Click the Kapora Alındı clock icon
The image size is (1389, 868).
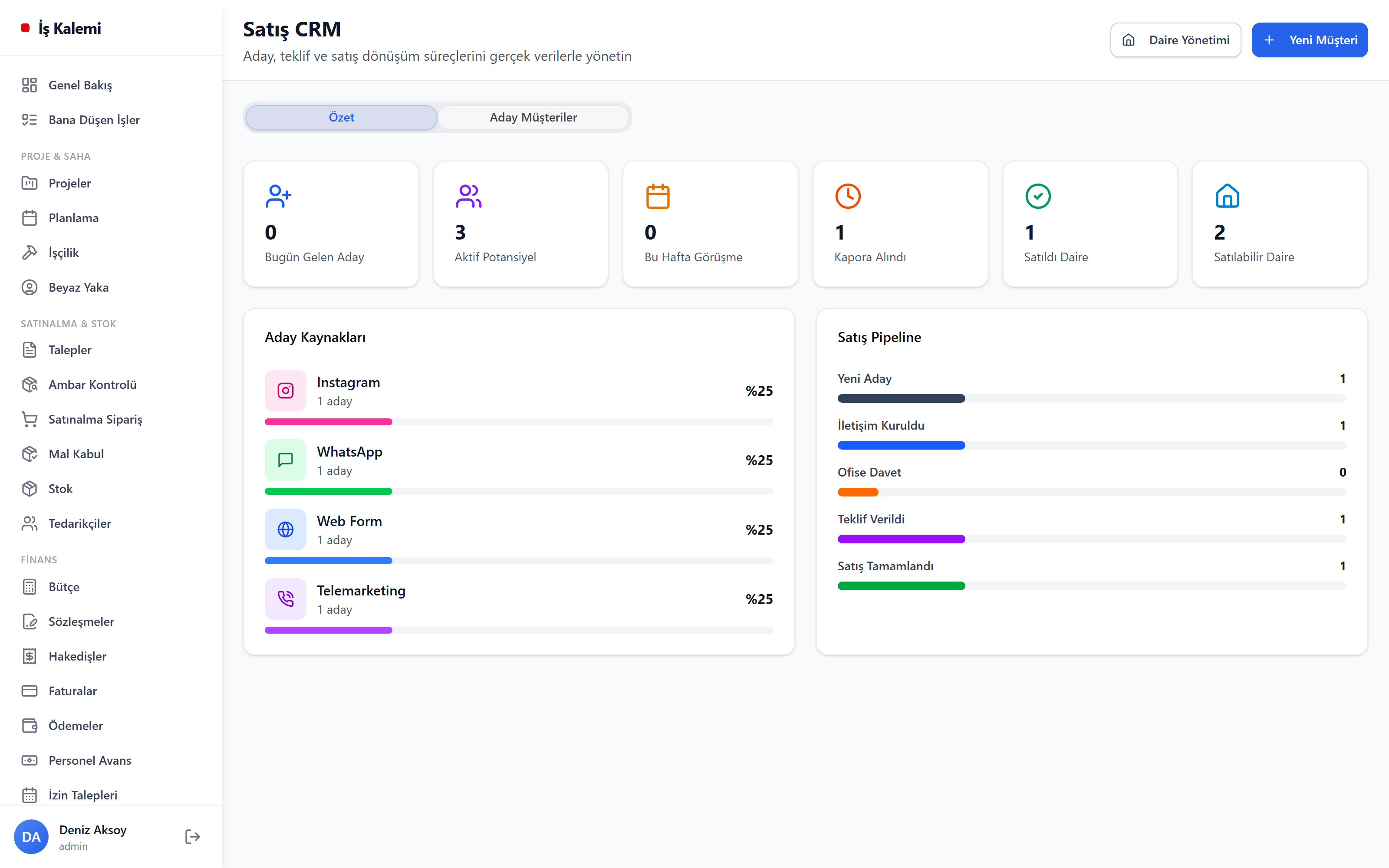[x=848, y=196]
